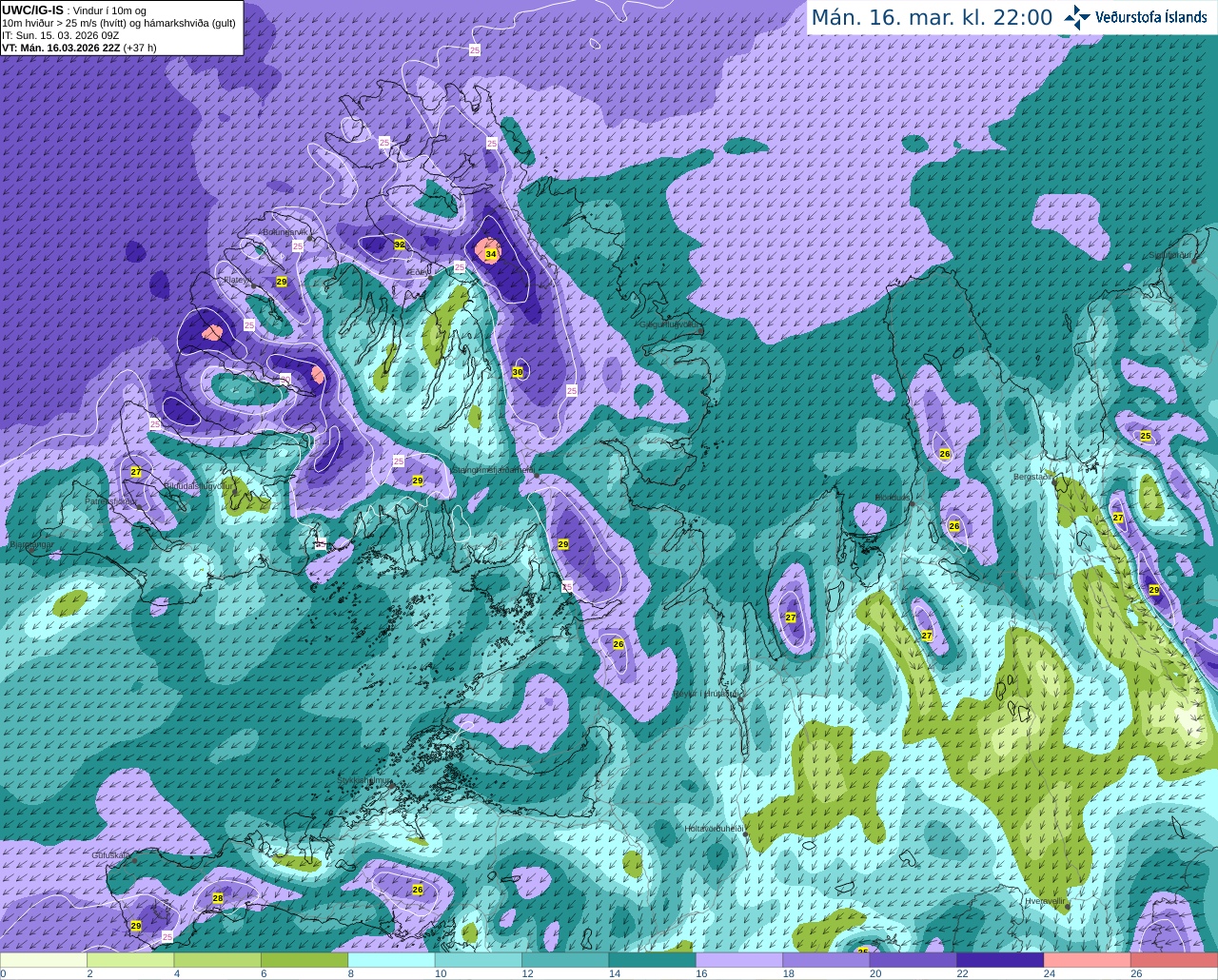Click the Bolungarvík station label
The image size is (1218, 980).
[x=284, y=232]
